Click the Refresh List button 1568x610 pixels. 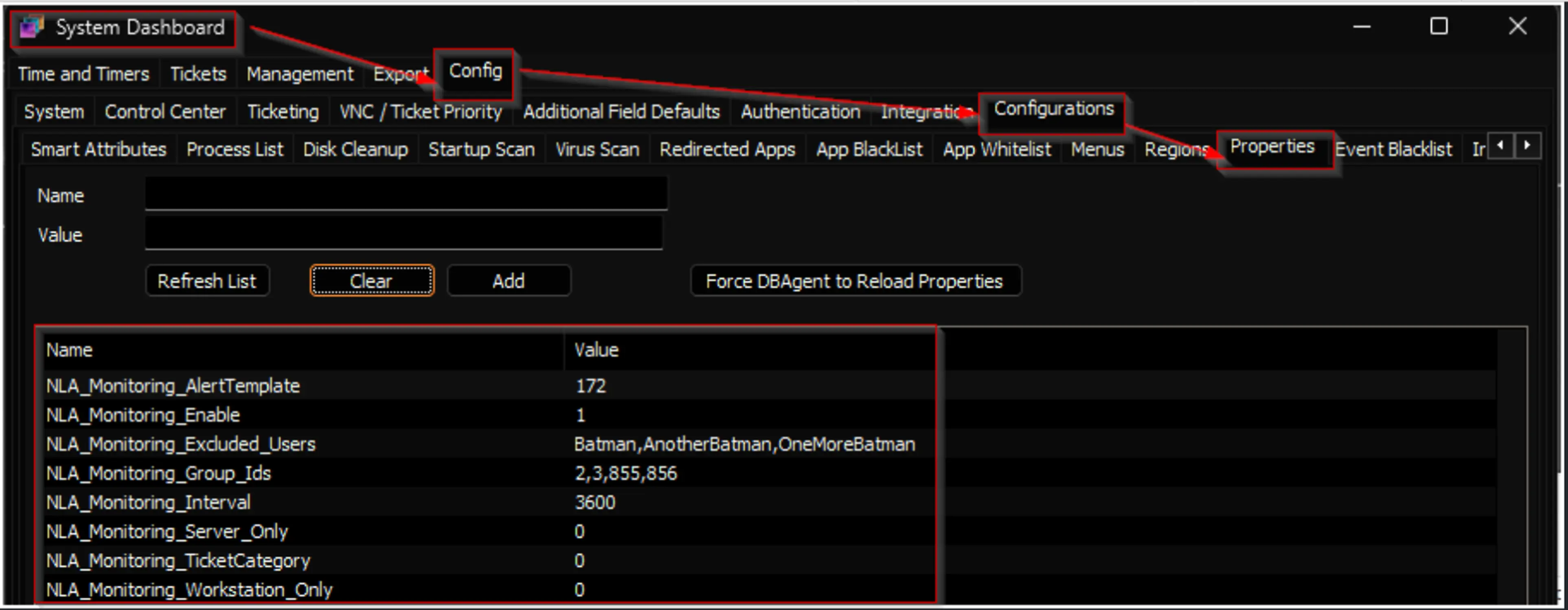pos(207,281)
